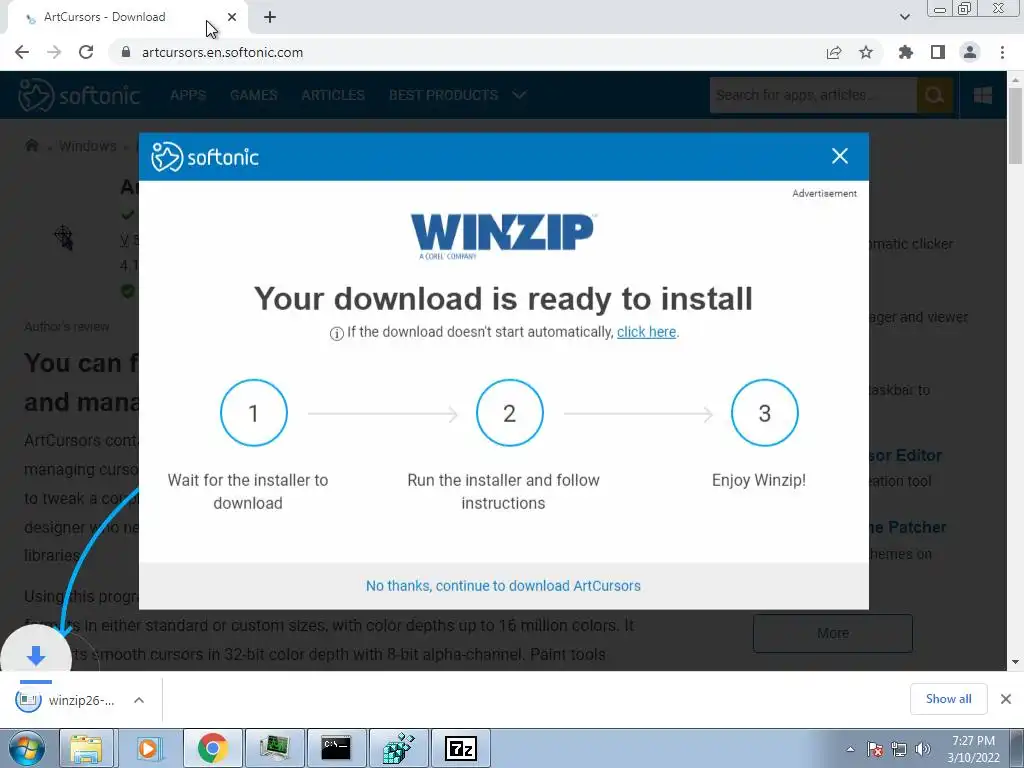
Task: Close the downloads bar
Action: (1006, 699)
